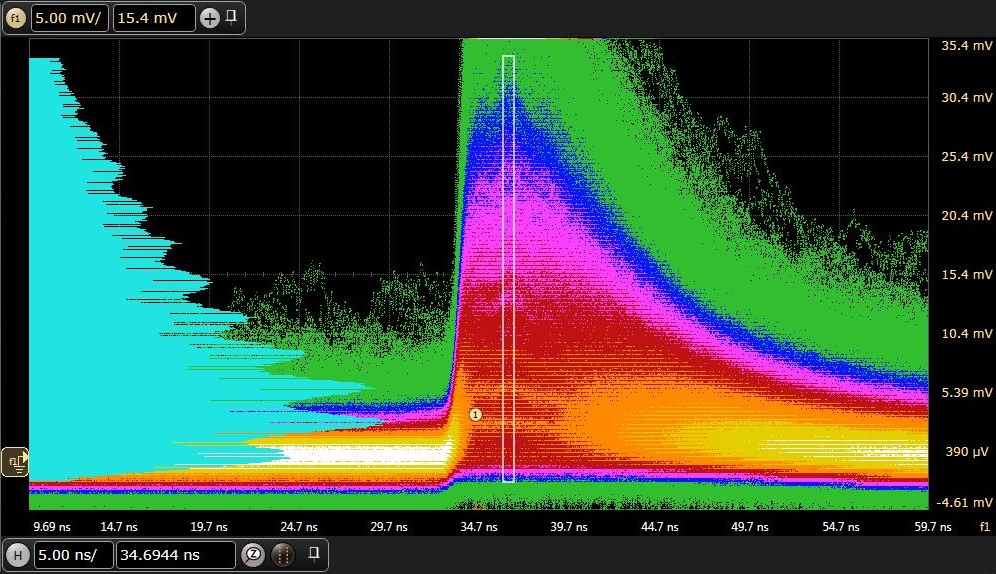Screen dimensions: 996x574
Task: Click the dotted-lines timebase reference icon
Action: click(283, 555)
